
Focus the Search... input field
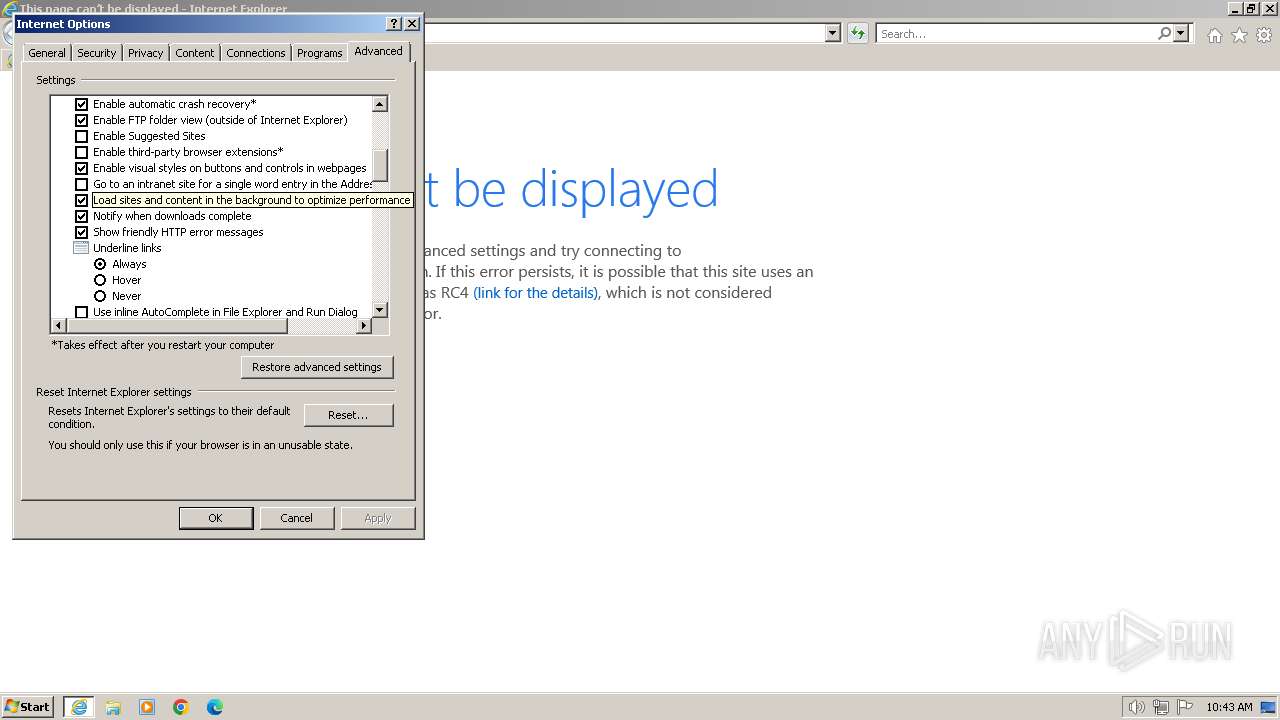[x=1016, y=34]
